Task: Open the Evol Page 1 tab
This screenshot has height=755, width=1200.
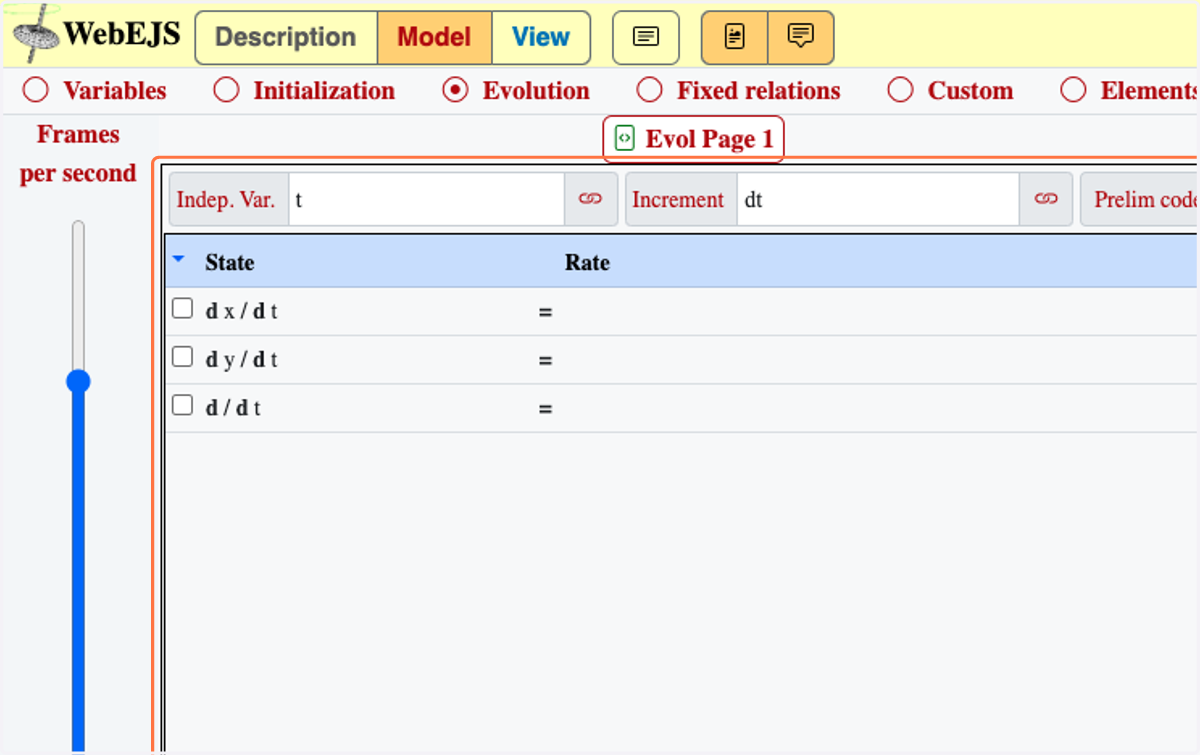Action: pos(693,139)
